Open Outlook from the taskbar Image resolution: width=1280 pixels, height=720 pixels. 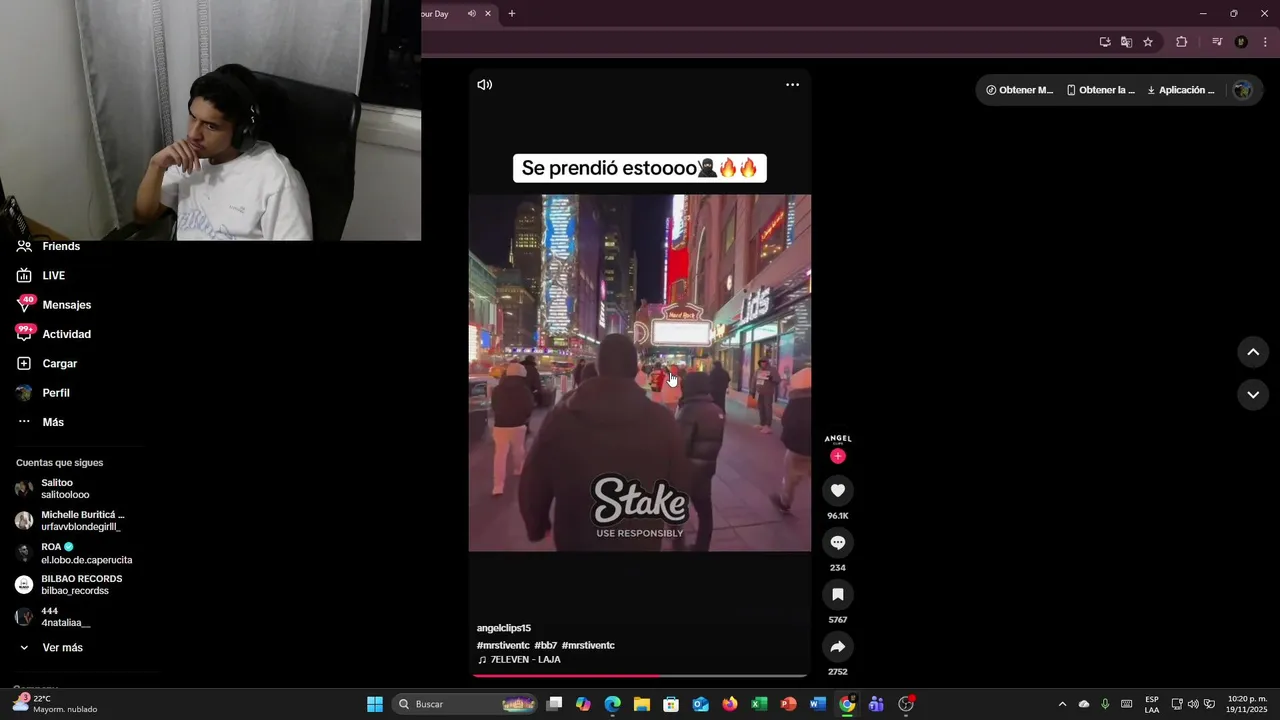tap(701, 704)
